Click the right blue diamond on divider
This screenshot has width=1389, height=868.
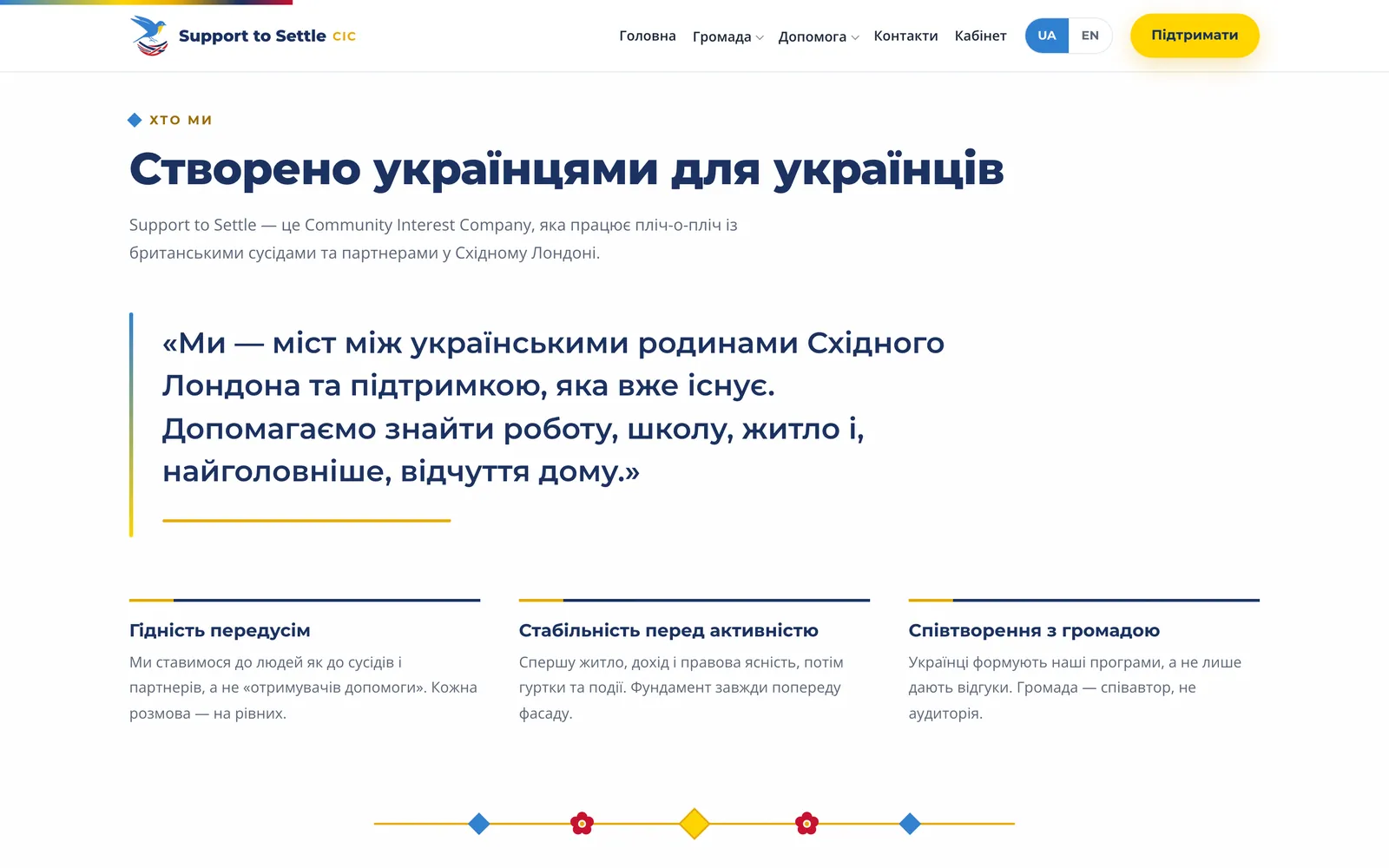[910, 824]
